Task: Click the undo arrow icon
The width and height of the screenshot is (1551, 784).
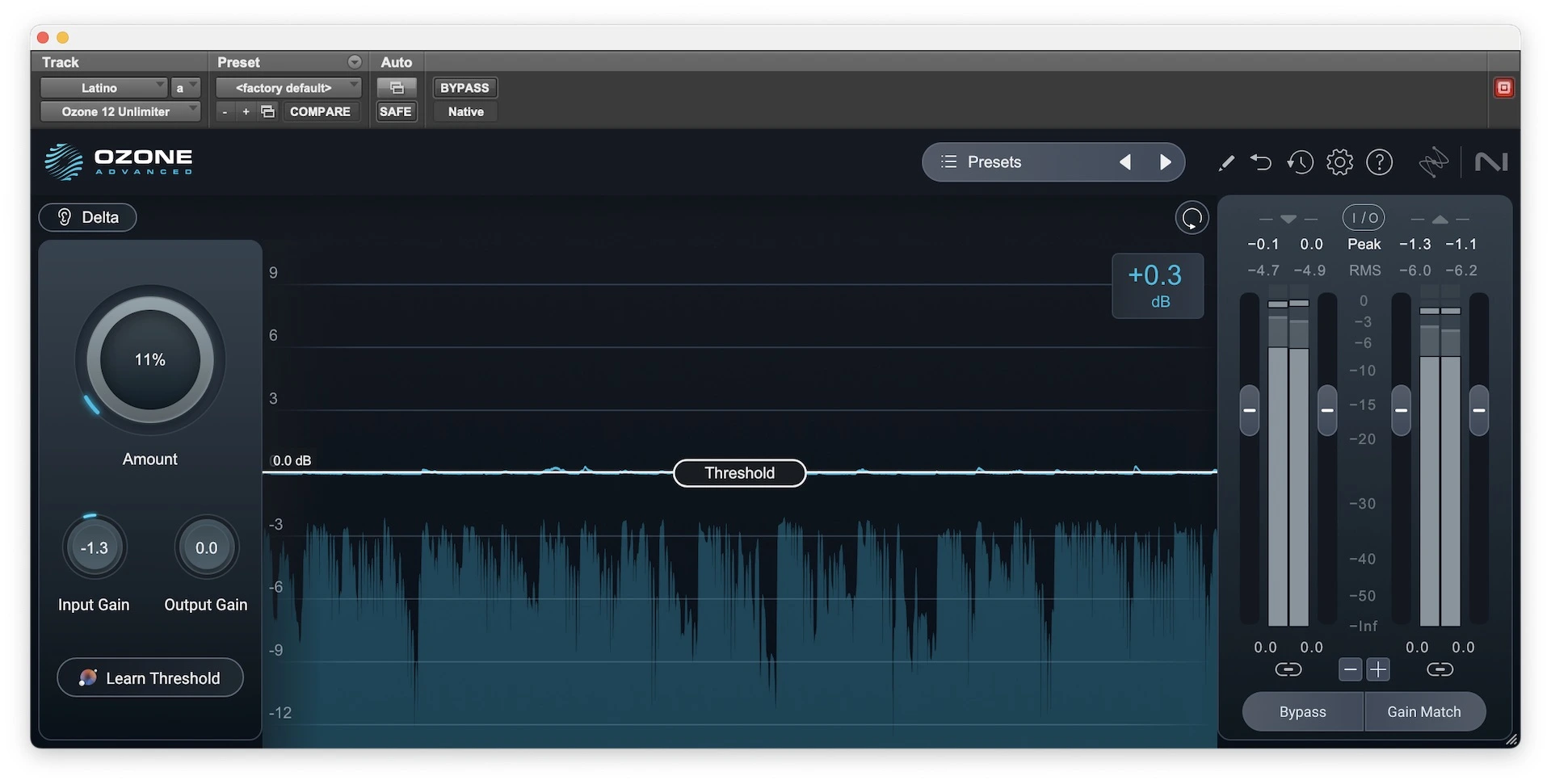Action: point(1260,162)
